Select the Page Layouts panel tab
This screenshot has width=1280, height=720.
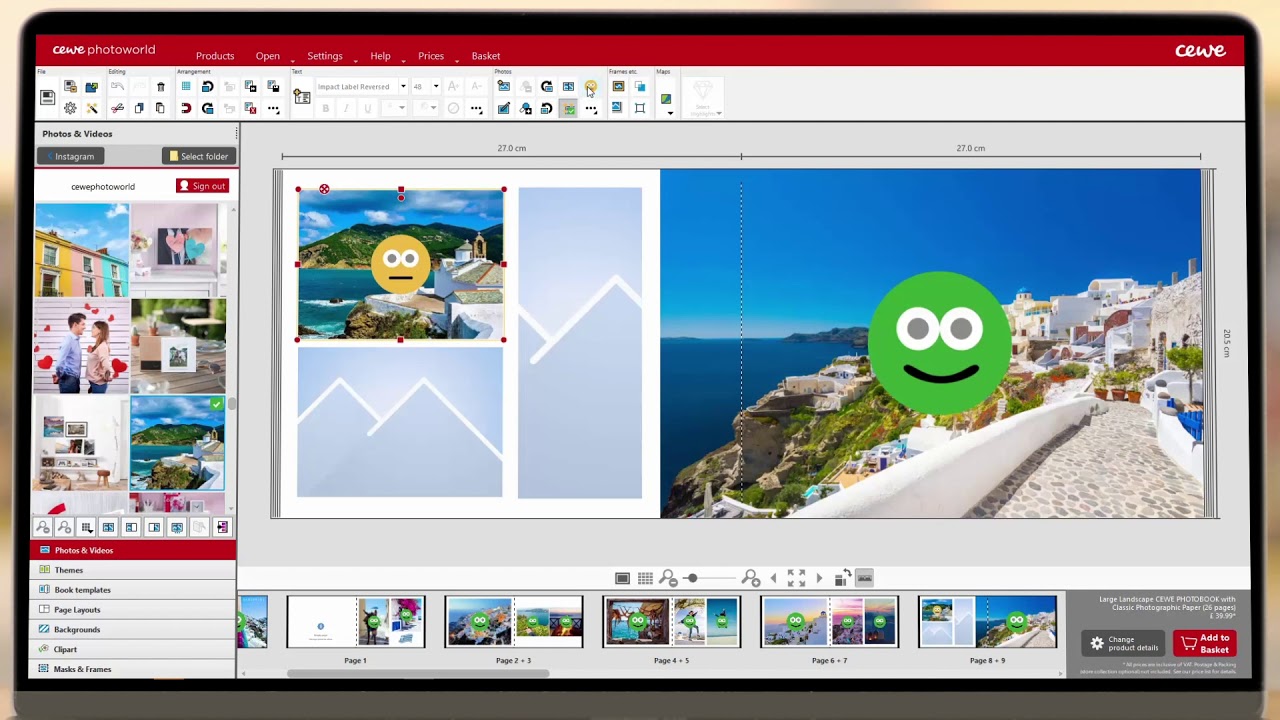click(133, 609)
